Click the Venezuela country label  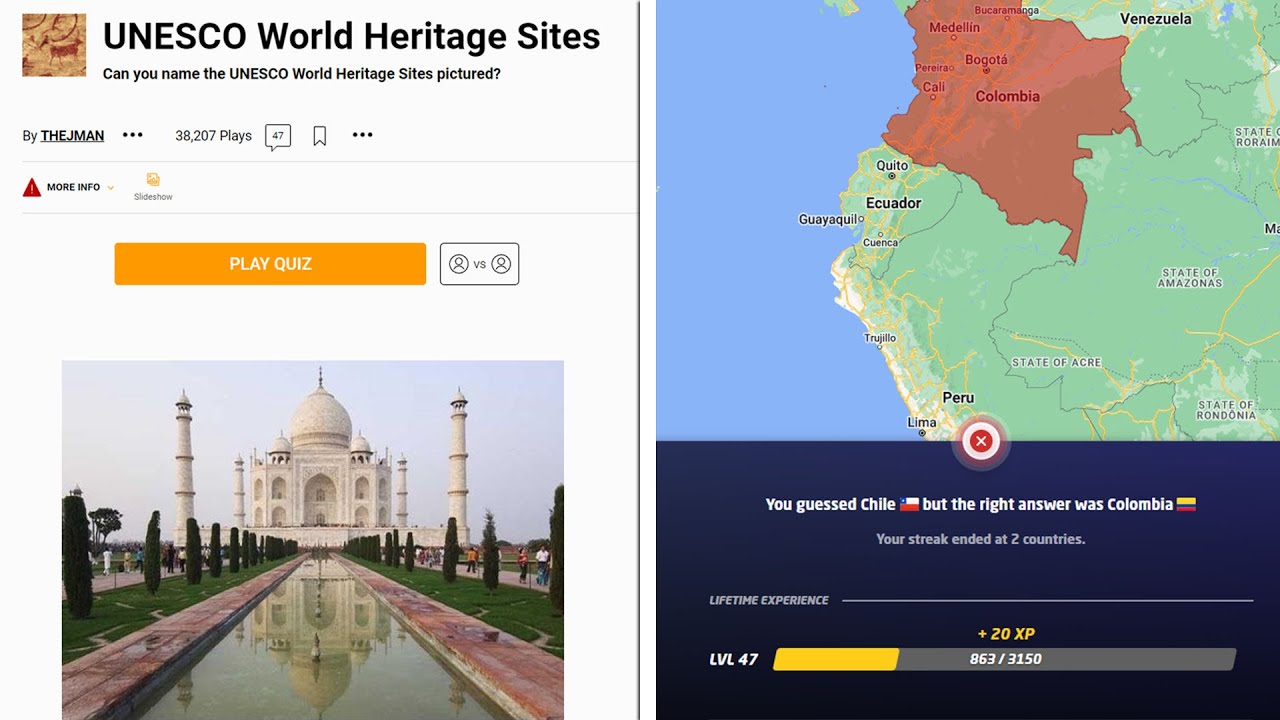1156,19
